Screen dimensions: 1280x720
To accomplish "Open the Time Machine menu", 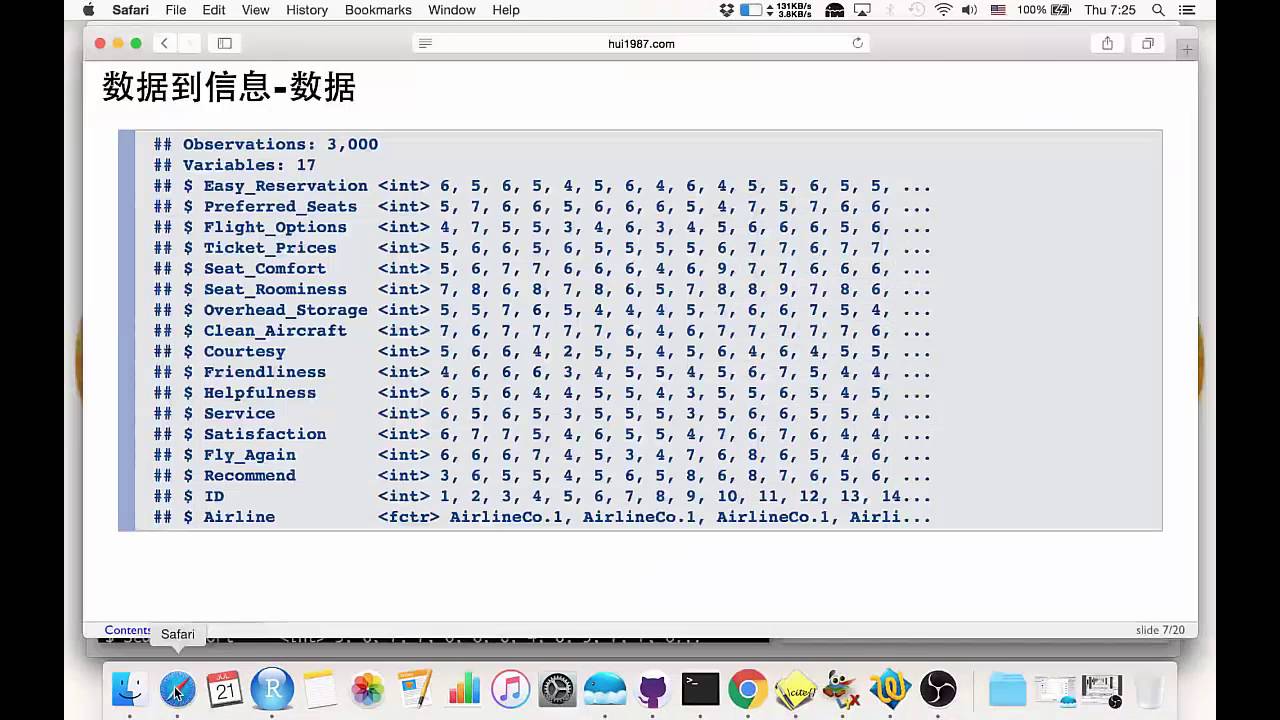I will [916, 10].
